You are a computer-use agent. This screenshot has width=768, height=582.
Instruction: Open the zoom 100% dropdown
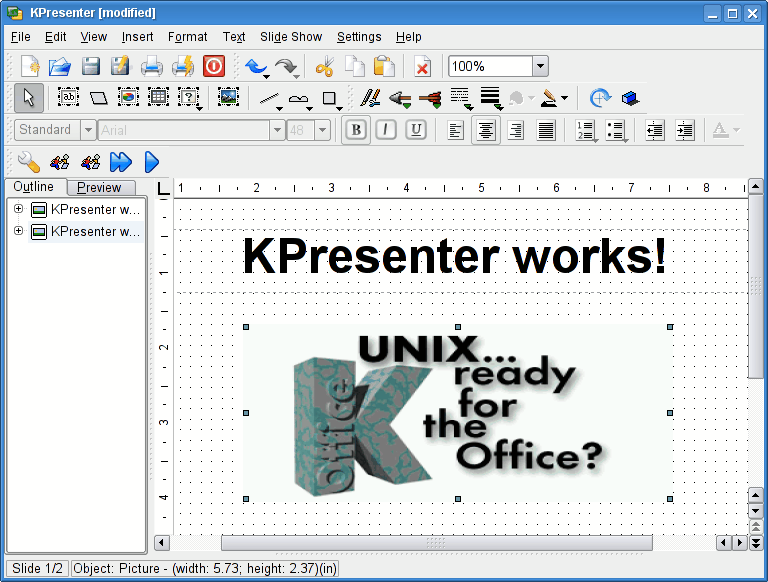click(540, 67)
